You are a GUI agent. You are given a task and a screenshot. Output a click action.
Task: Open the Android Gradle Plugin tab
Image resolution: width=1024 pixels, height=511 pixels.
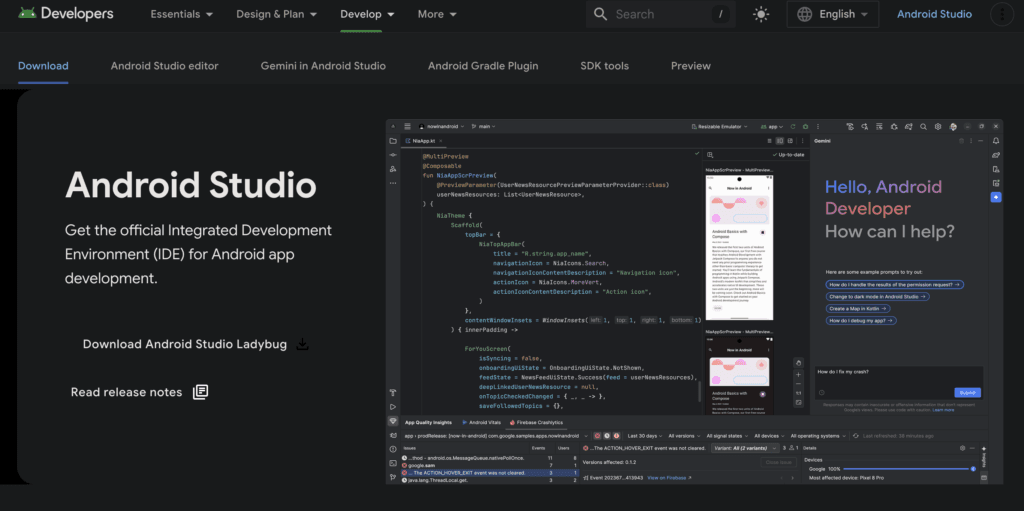(483, 66)
